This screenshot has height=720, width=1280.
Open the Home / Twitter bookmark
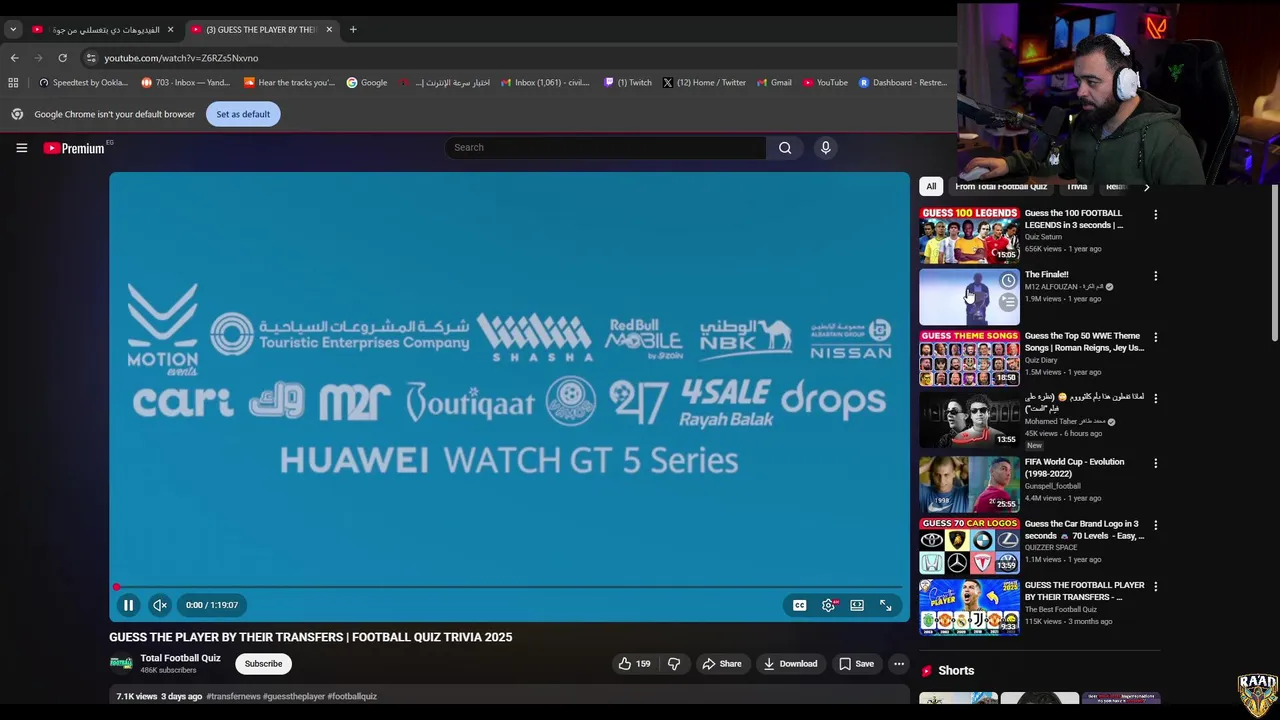pos(704,83)
